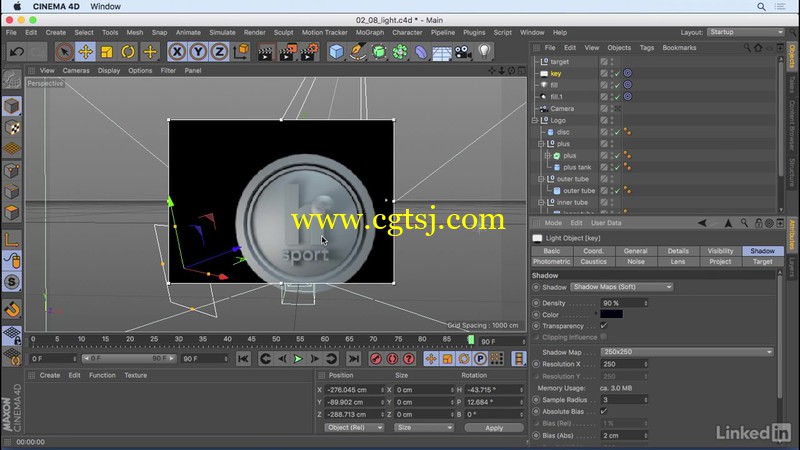The width and height of the screenshot is (800, 450).
Task: Collapse the Logo group
Action: pyautogui.click(x=535, y=120)
